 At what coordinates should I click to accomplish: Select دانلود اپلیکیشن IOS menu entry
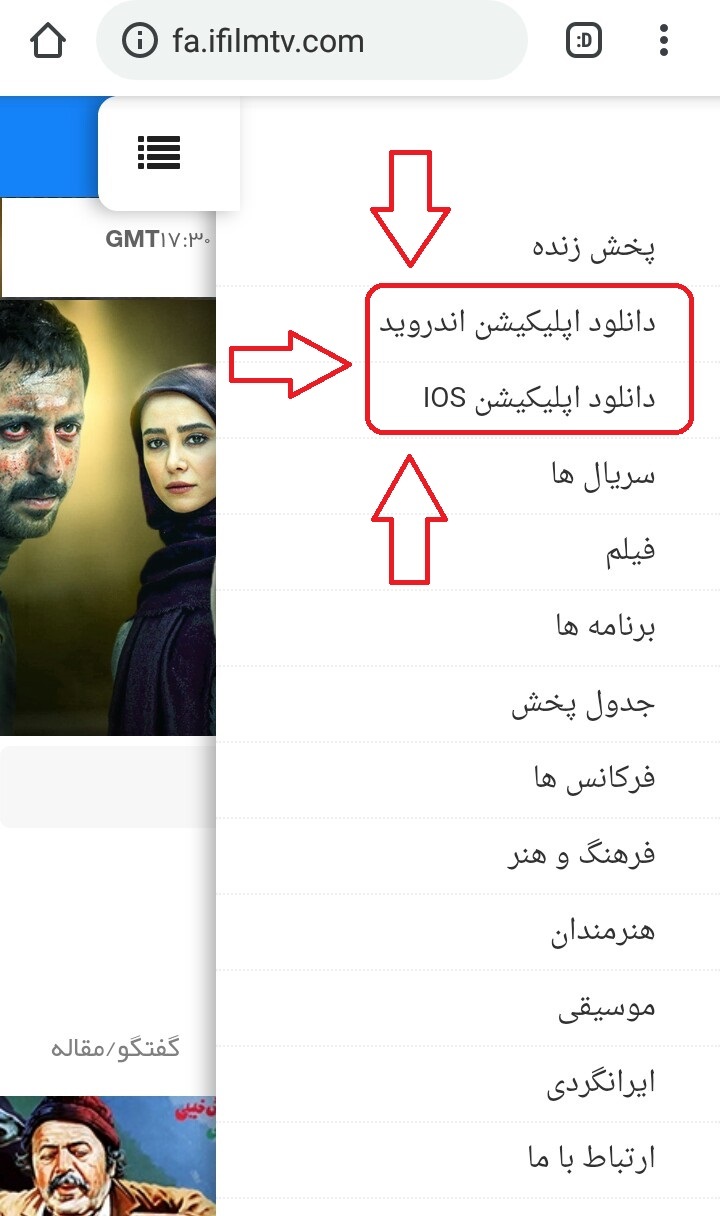(x=468, y=399)
